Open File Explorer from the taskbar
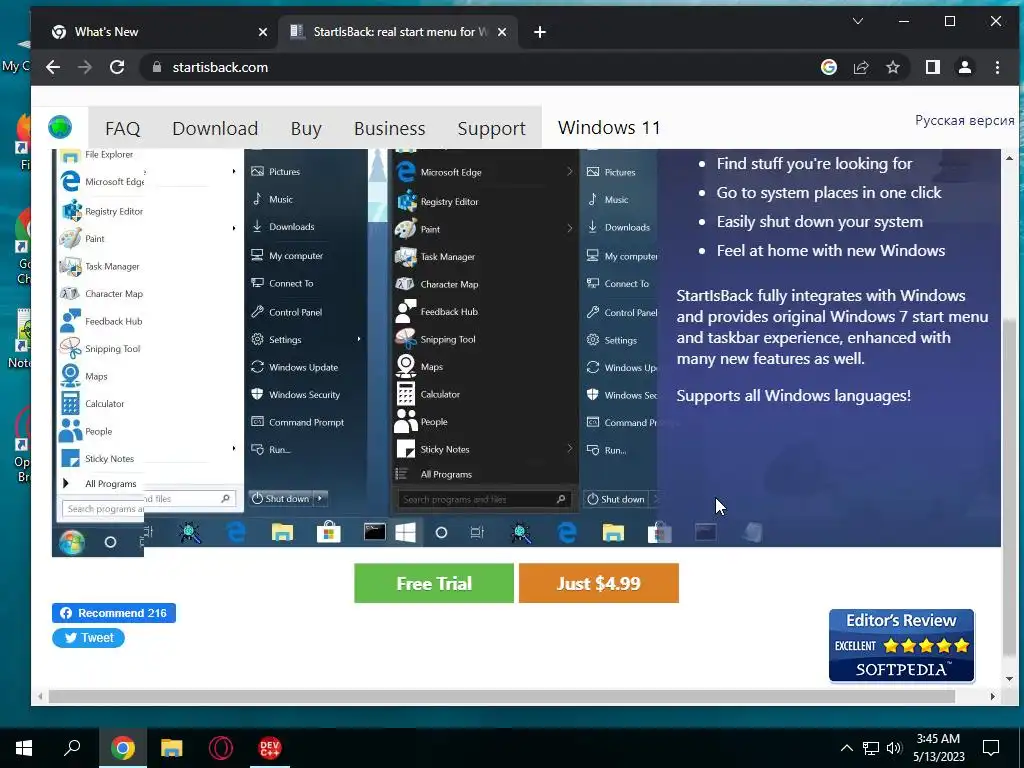This screenshot has width=1024, height=768. tap(172, 748)
